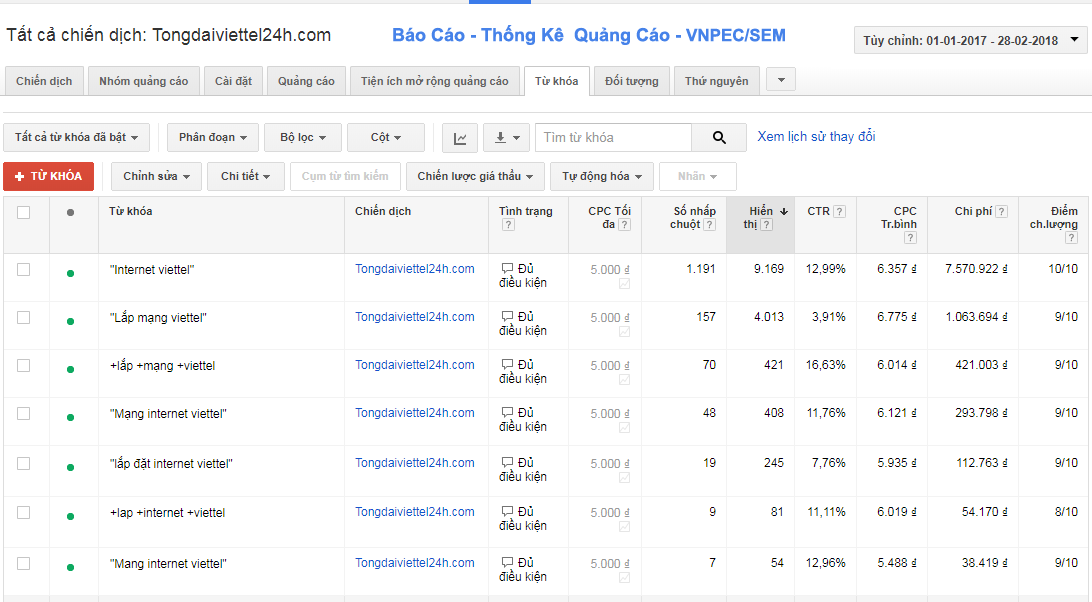
Task: Tick checkbox for "lắp đặt internet viettel"
Action: (24, 463)
